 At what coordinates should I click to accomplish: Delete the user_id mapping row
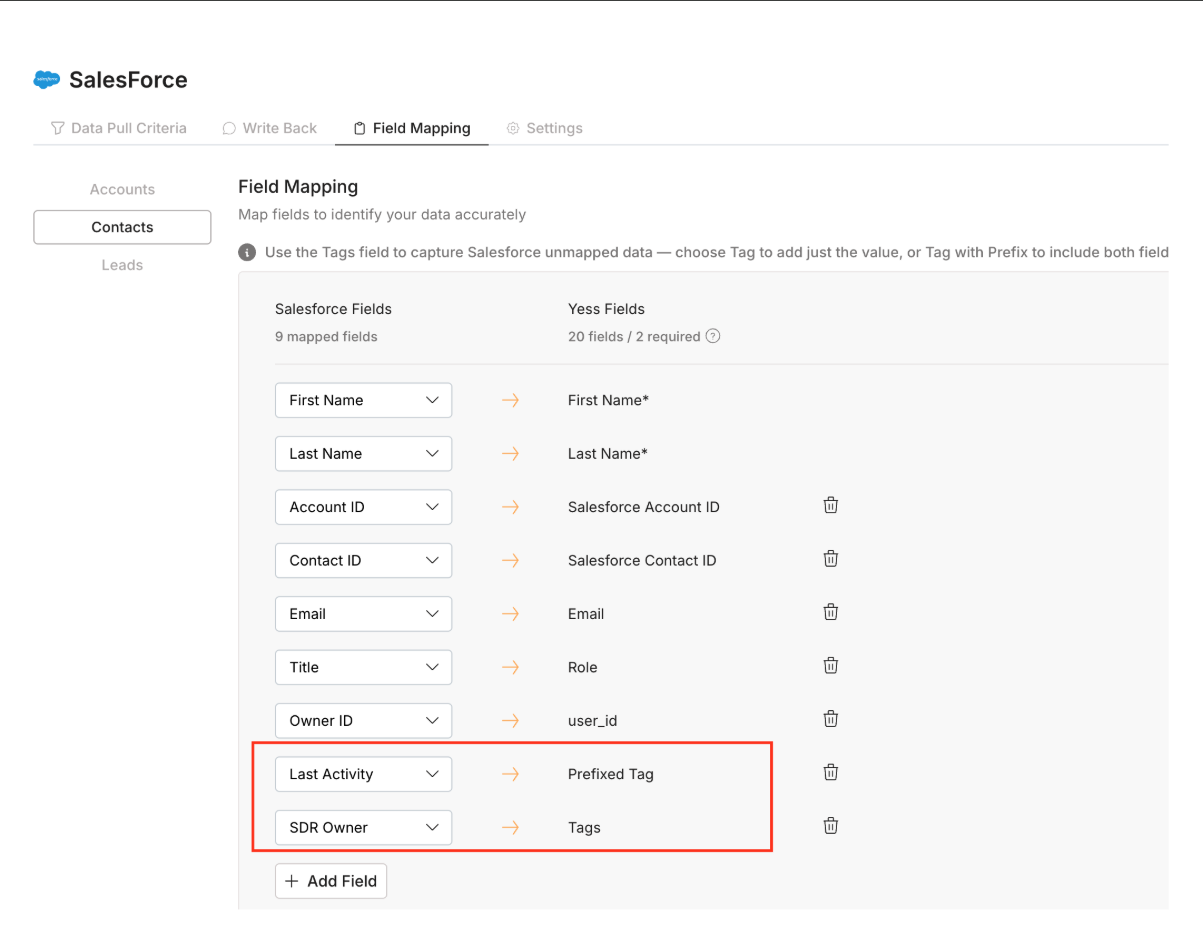[x=830, y=719]
